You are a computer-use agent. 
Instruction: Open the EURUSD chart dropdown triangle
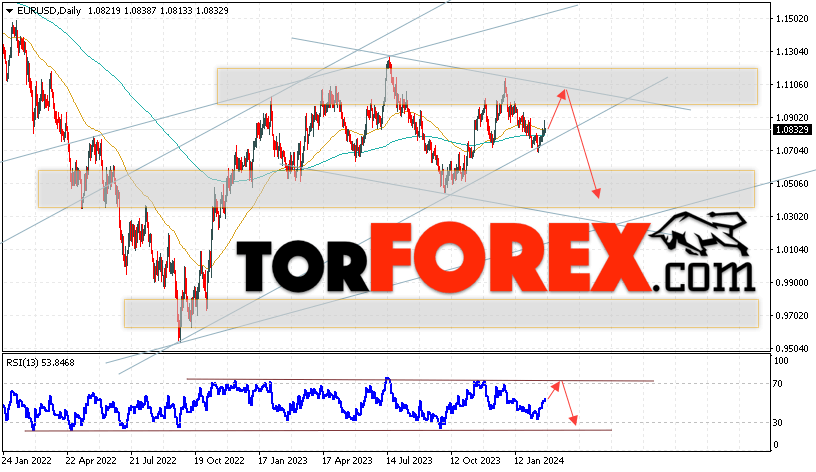[9, 11]
